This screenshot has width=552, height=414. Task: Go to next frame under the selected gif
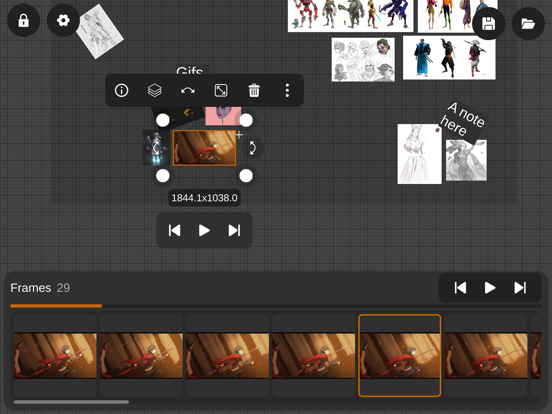(x=234, y=231)
